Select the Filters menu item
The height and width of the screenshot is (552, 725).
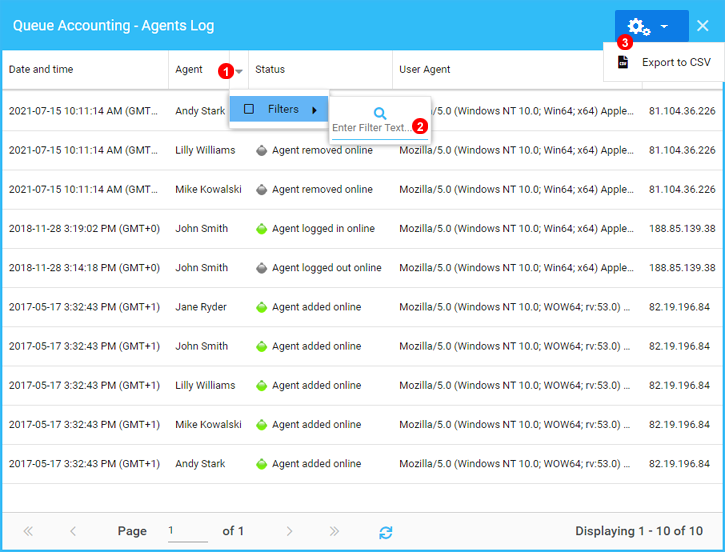[283, 109]
